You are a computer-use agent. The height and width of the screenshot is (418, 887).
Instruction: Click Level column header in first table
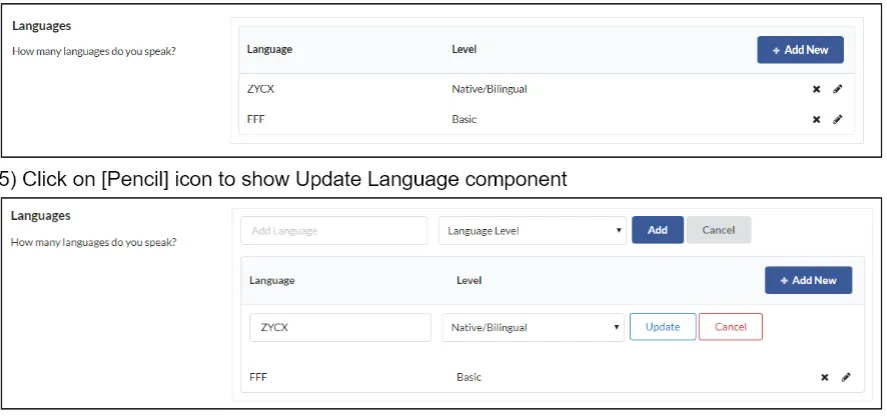(x=464, y=49)
